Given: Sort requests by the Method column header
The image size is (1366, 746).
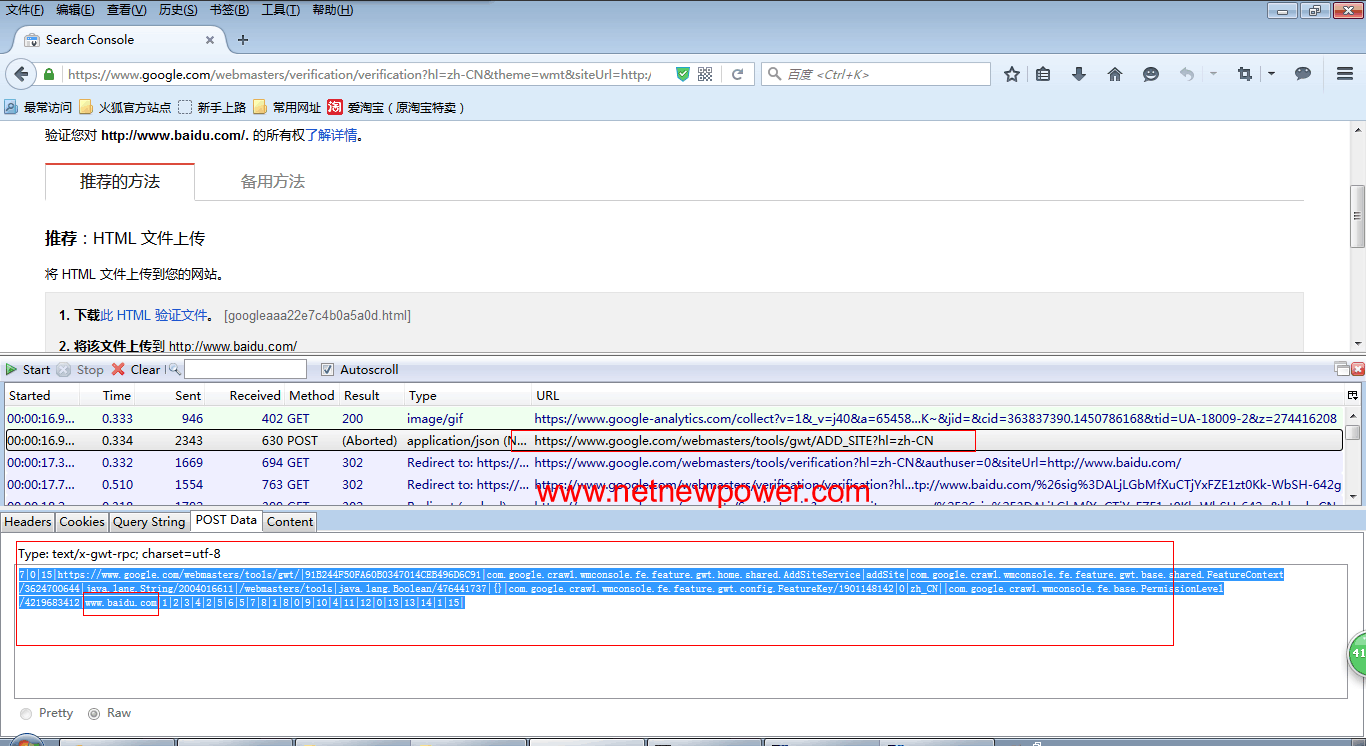Looking at the screenshot, I should coord(311,395).
